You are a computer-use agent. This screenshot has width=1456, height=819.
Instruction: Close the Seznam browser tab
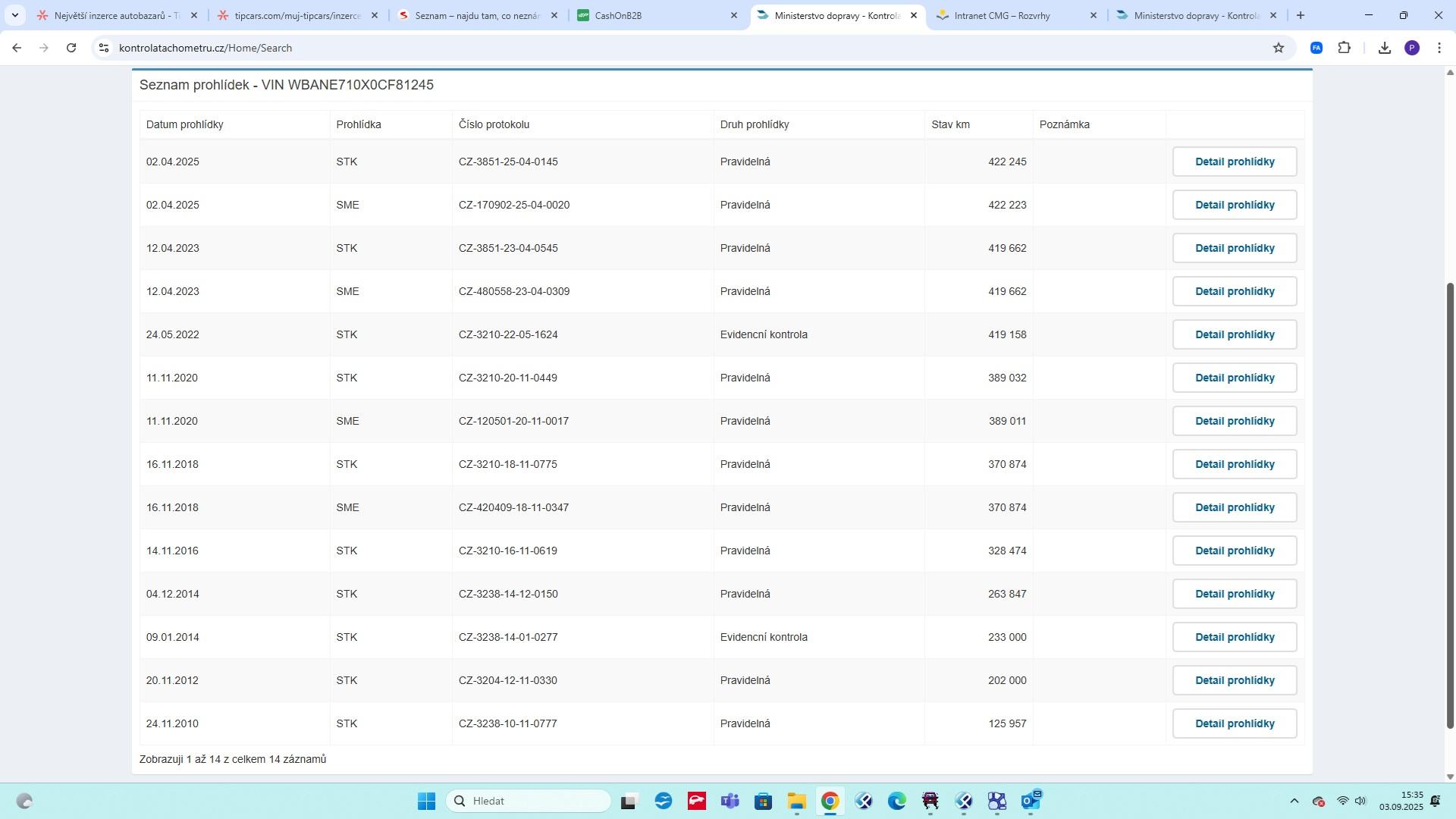(554, 15)
